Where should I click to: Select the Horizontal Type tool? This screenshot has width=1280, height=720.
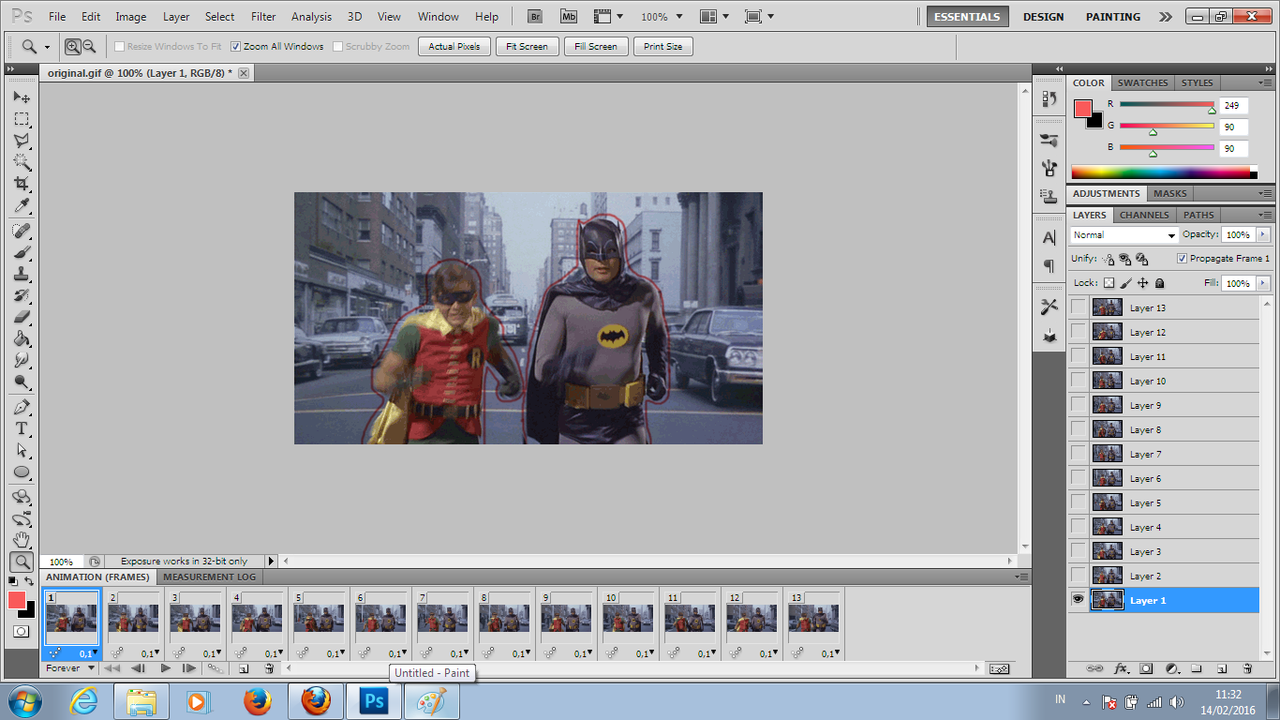tap(21, 428)
